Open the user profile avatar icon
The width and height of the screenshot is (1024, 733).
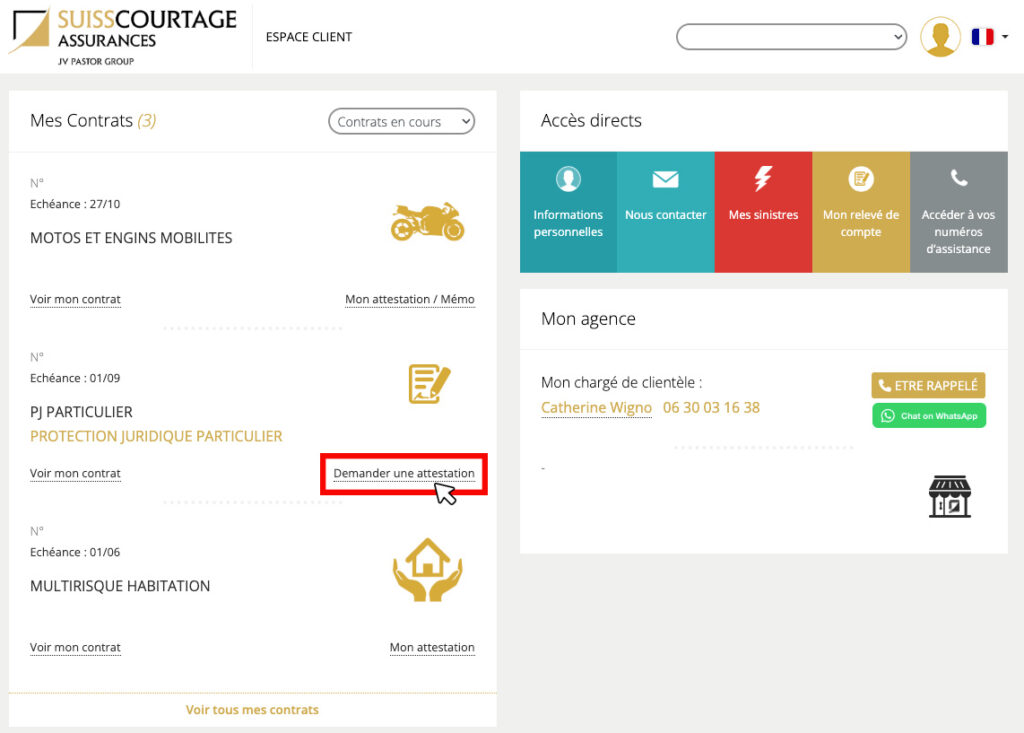[x=940, y=37]
